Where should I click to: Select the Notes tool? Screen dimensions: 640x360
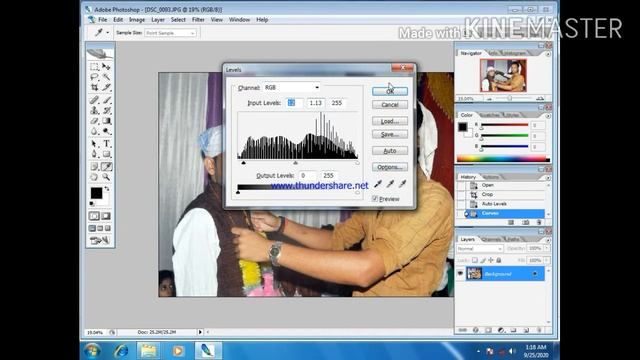94,167
